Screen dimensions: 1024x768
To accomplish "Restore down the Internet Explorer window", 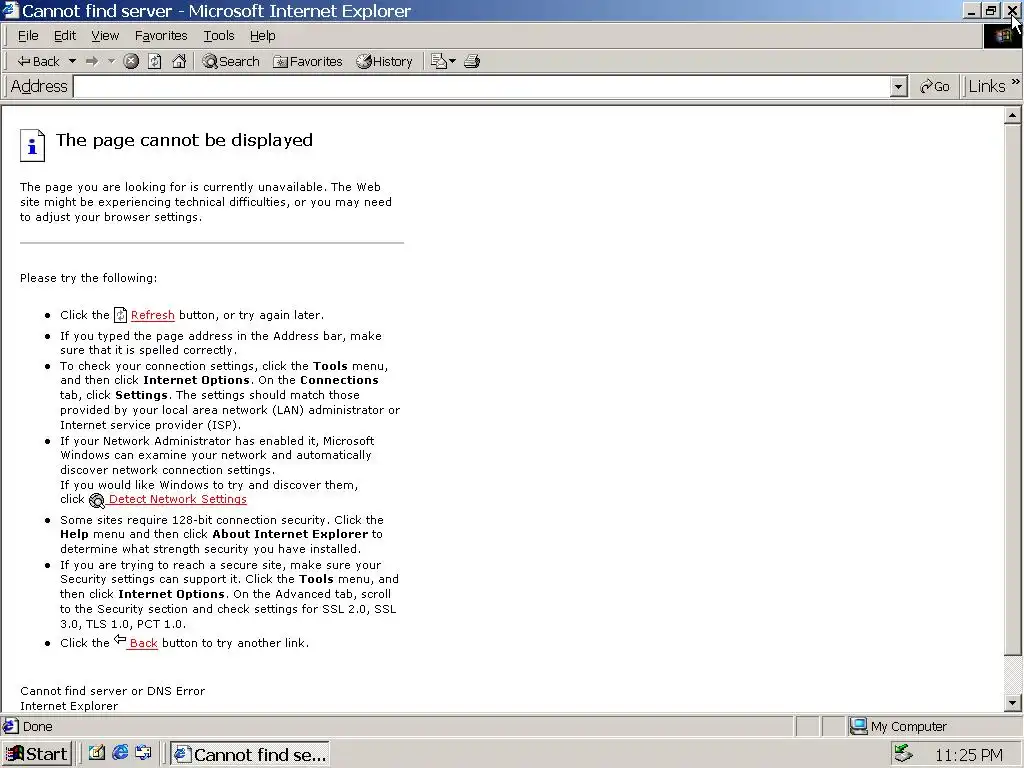I will coord(991,10).
